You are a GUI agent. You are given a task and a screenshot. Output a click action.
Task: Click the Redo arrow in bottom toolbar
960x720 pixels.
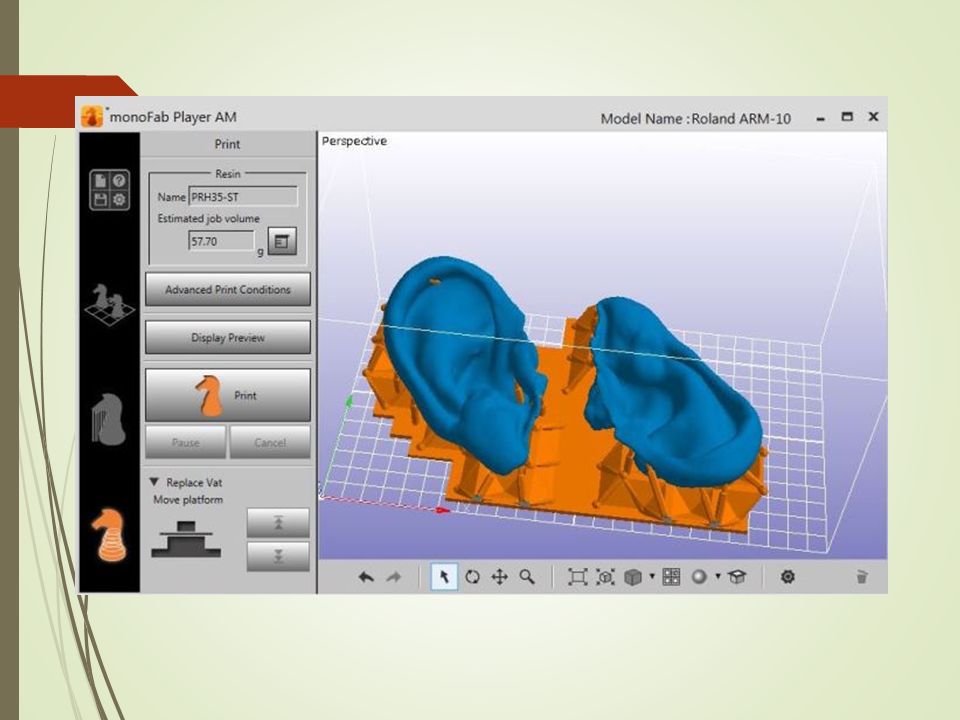click(x=393, y=577)
